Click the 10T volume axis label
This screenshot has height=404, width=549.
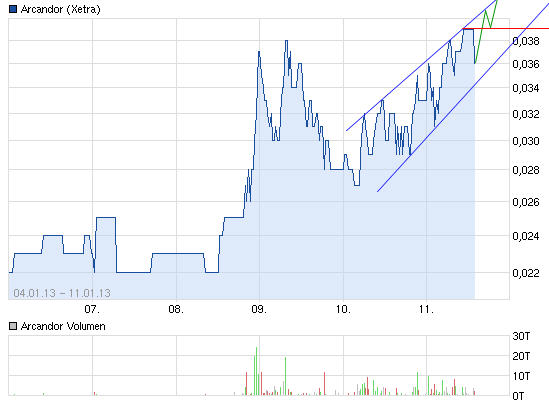[521, 376]
